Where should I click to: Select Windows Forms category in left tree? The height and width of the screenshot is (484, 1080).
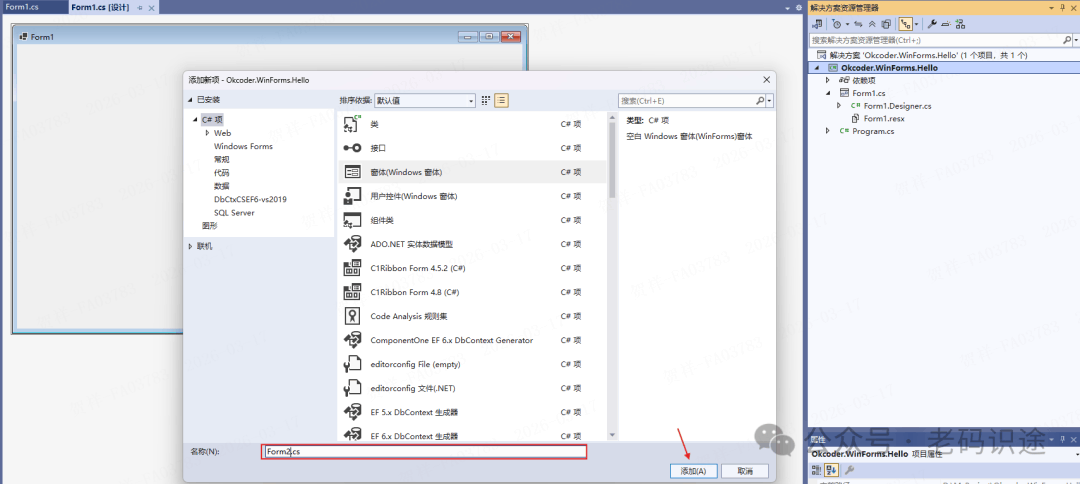[243, 146]
